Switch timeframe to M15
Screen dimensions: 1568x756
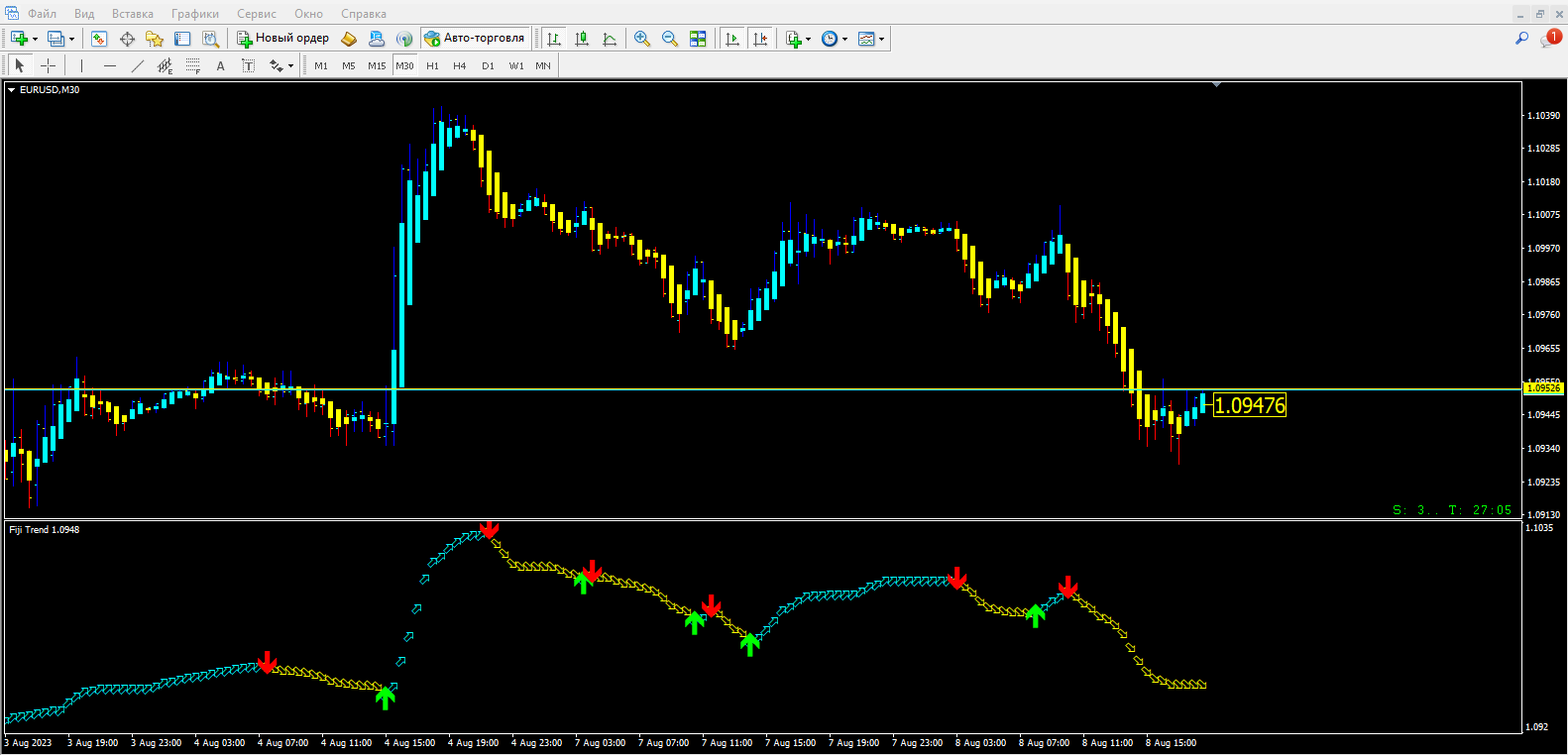[x=377, y=65]
